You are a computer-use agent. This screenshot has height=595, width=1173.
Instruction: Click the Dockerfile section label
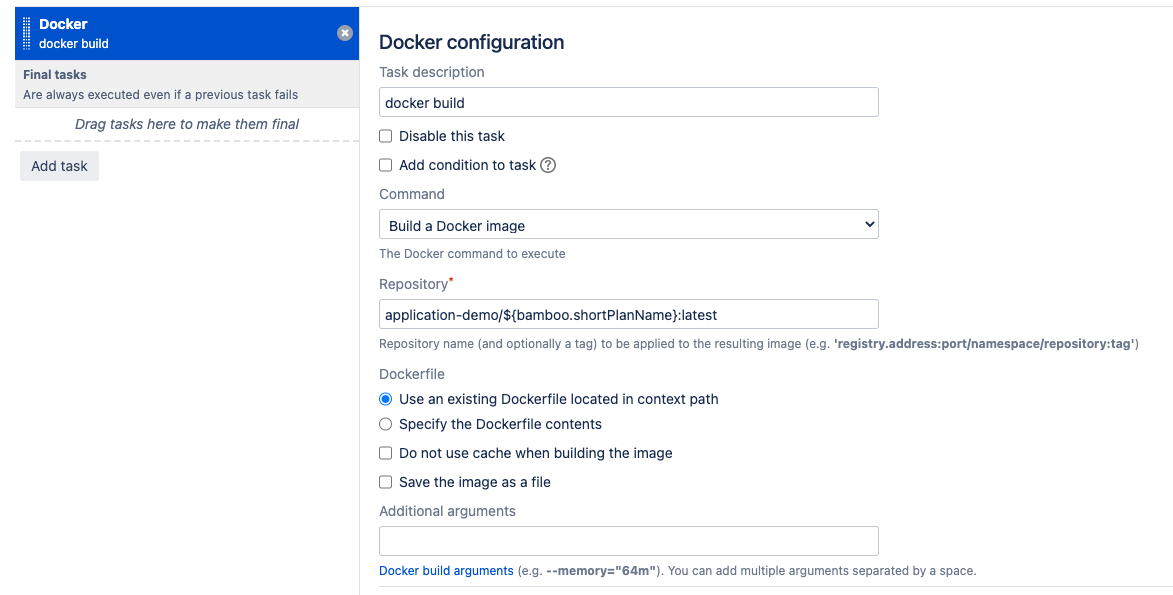(412, 374)
